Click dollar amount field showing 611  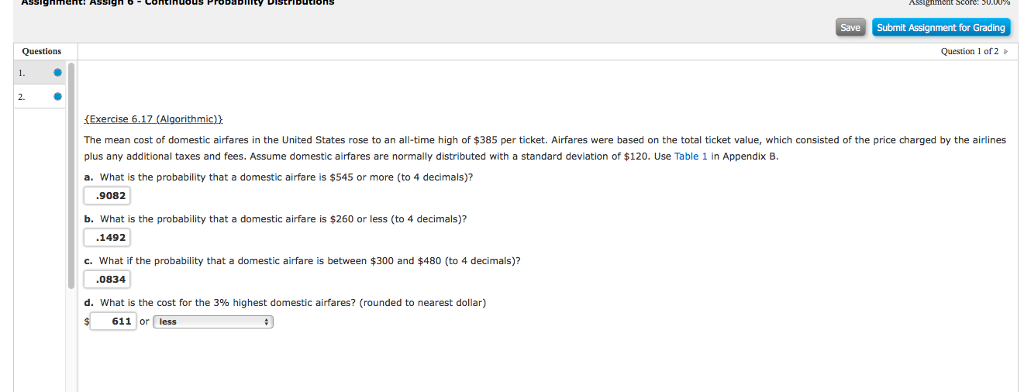click(113, 321)
